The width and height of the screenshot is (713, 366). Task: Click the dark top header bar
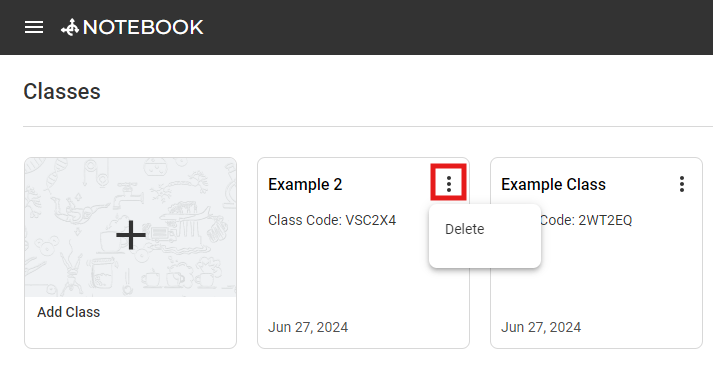pos(455,27)
